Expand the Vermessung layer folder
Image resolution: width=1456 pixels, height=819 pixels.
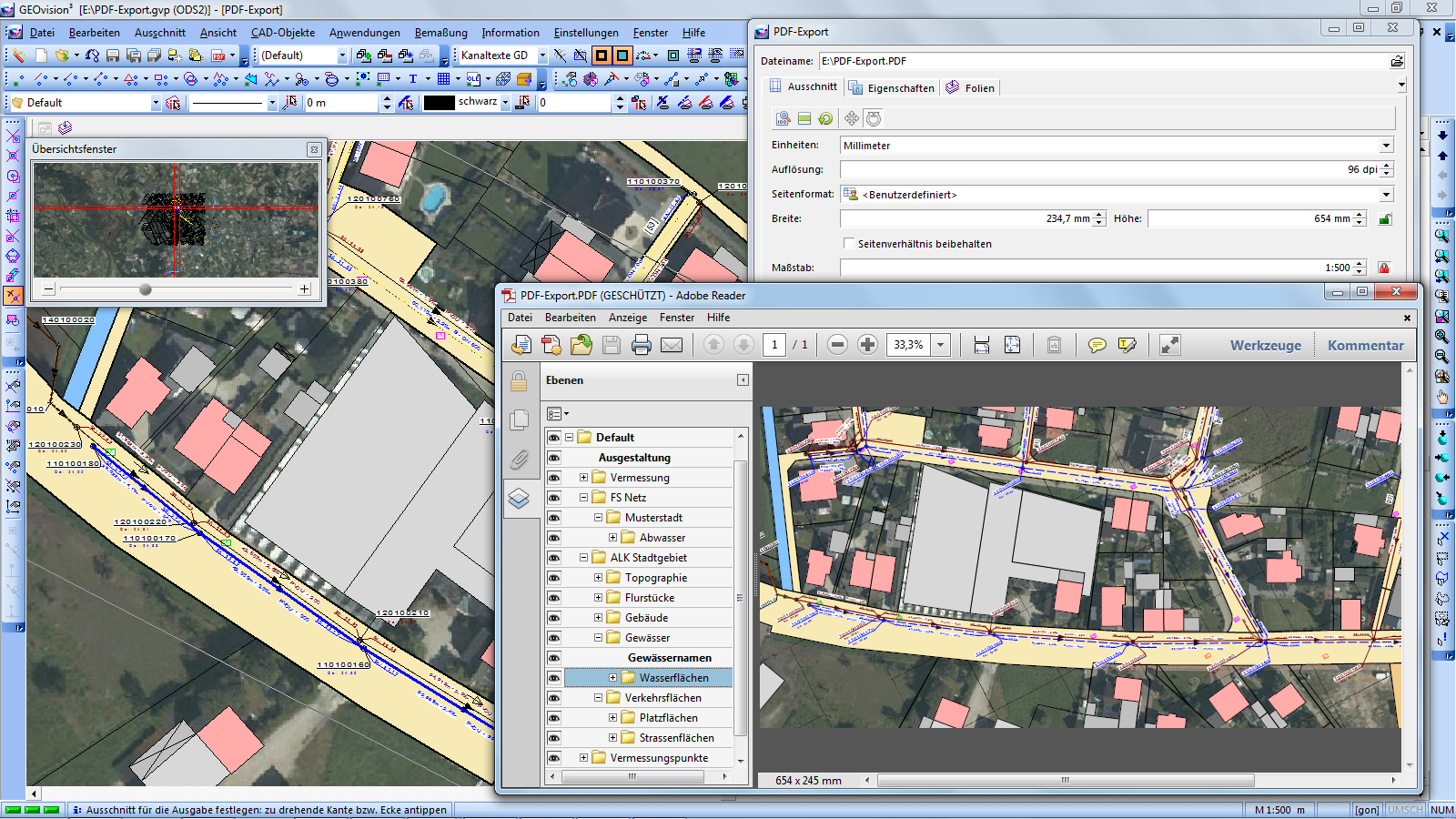coord(583,478)
